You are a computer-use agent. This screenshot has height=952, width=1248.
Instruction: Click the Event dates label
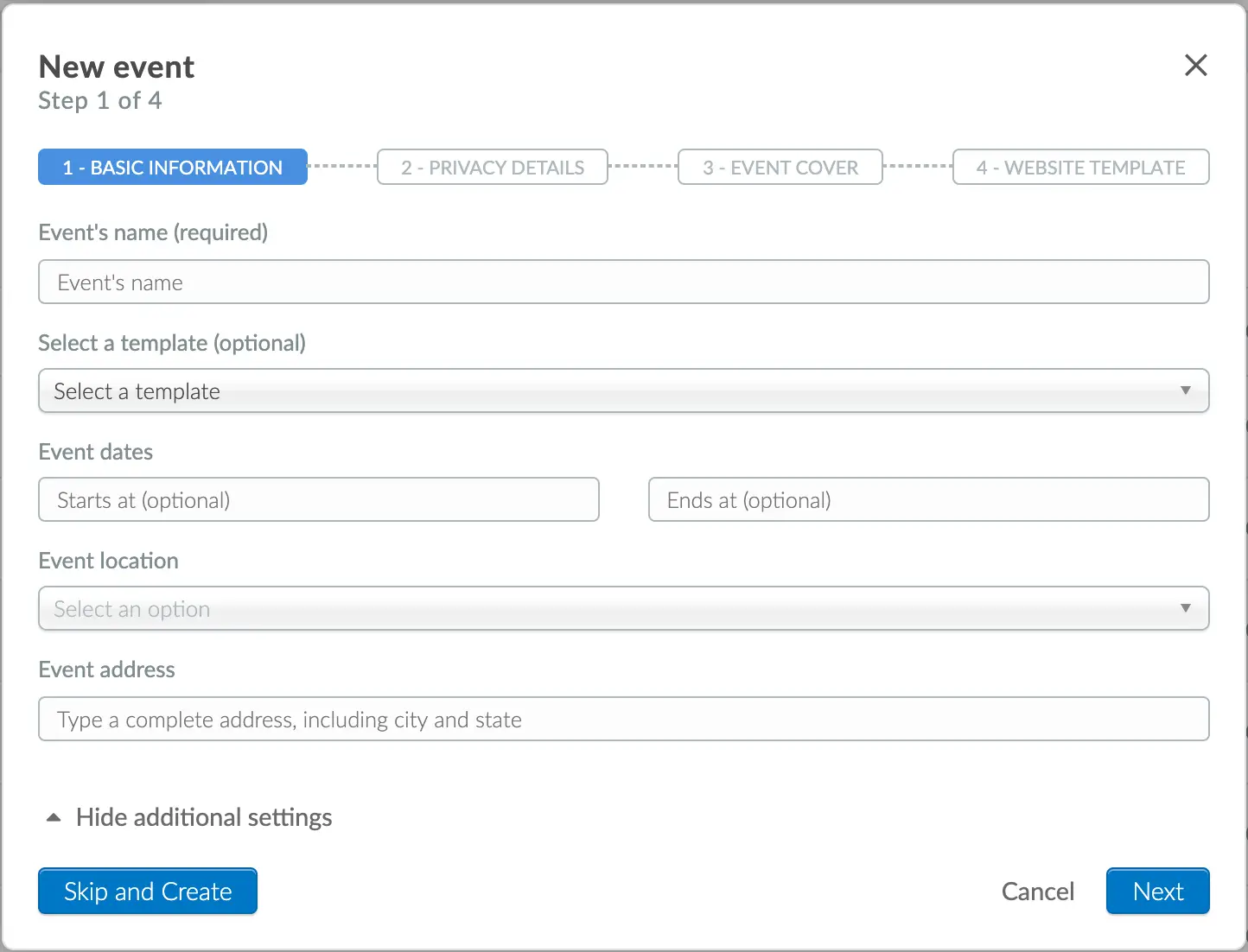point(96,452)
